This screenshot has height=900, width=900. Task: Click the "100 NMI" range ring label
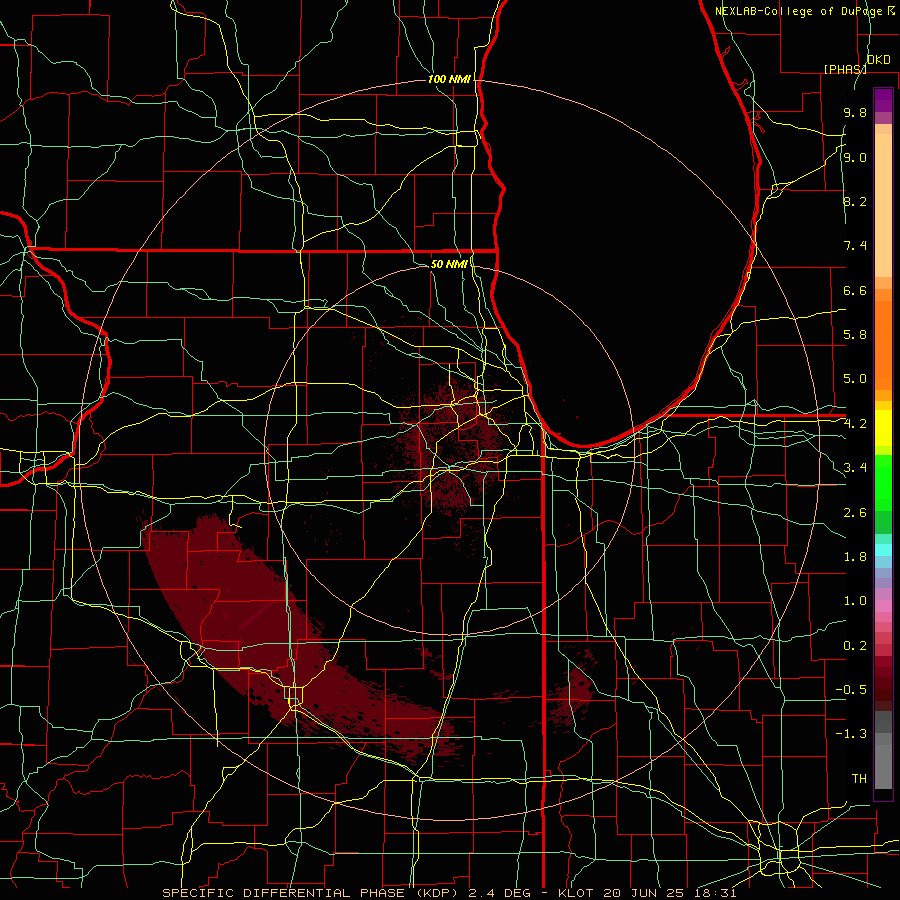click(449, 79)
